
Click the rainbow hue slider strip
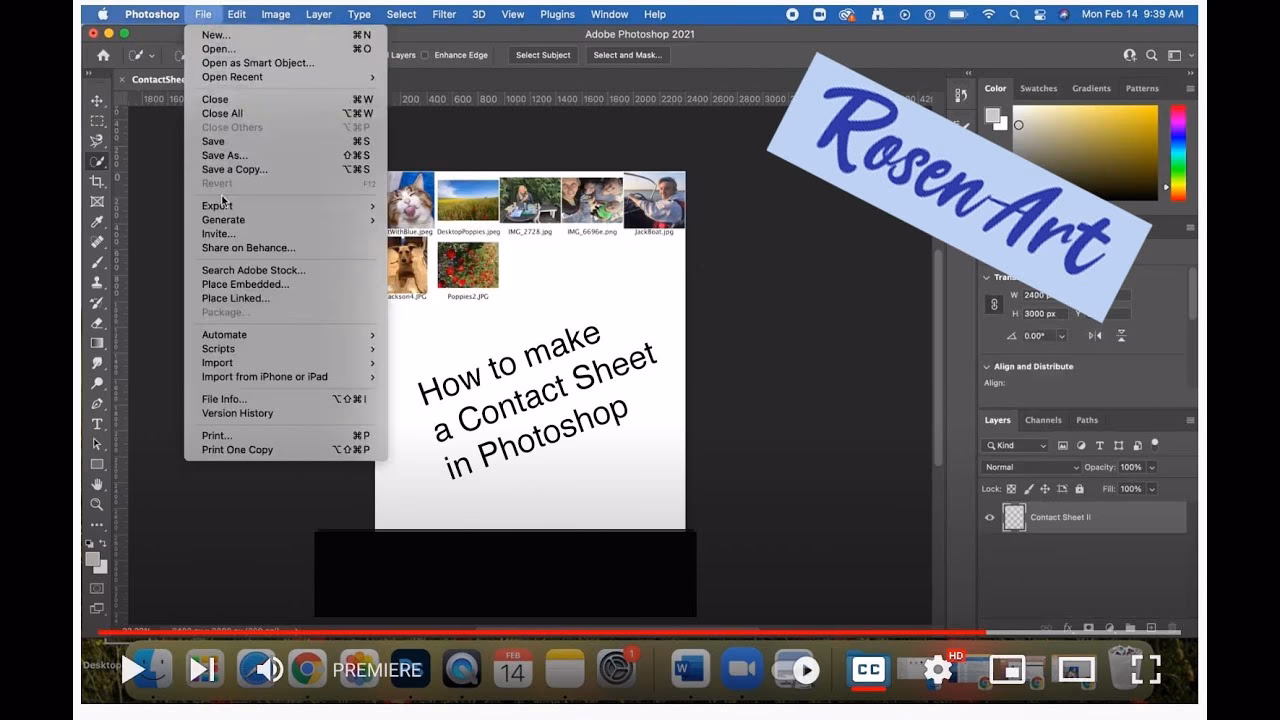tap(1178, 151)
